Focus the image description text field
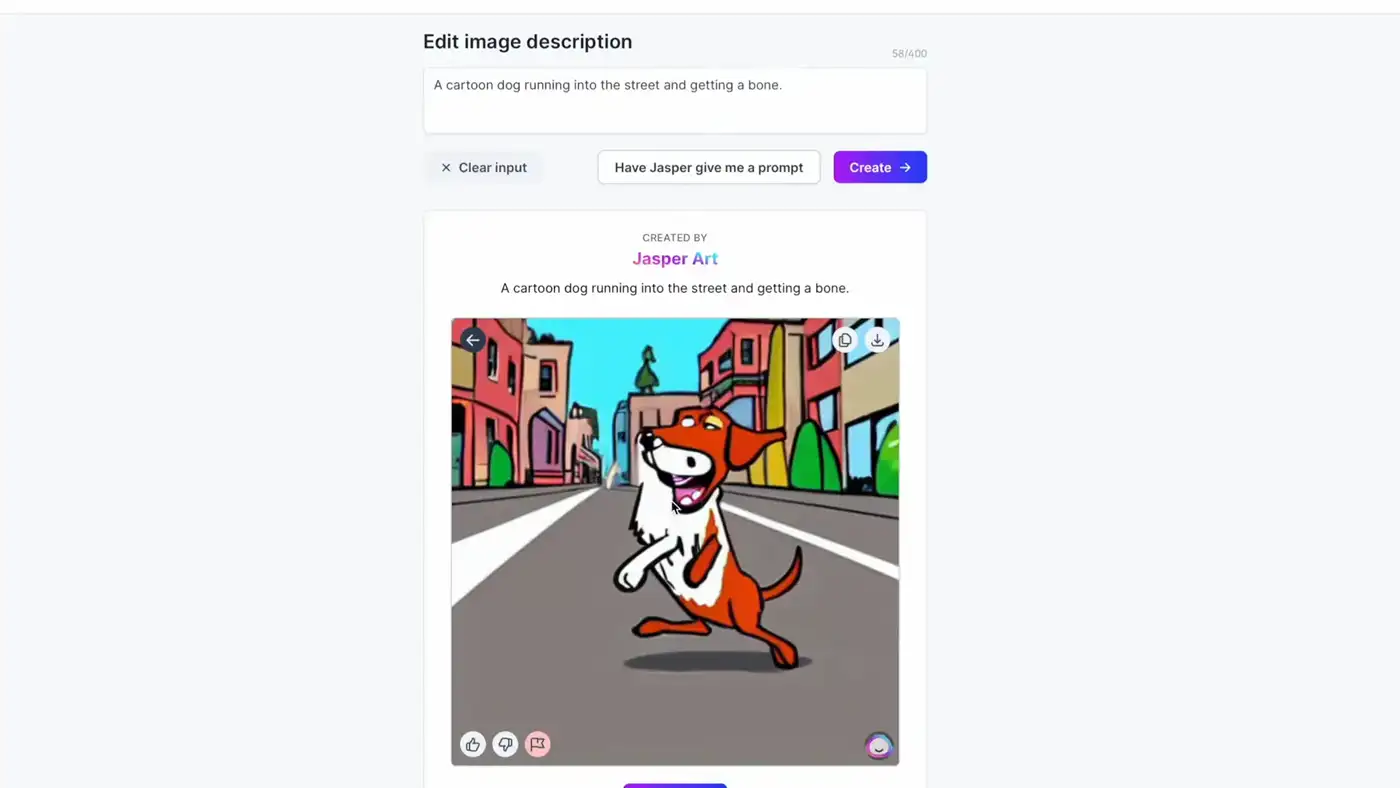This screenshot has height=788, width=1400. pos(675,101)
